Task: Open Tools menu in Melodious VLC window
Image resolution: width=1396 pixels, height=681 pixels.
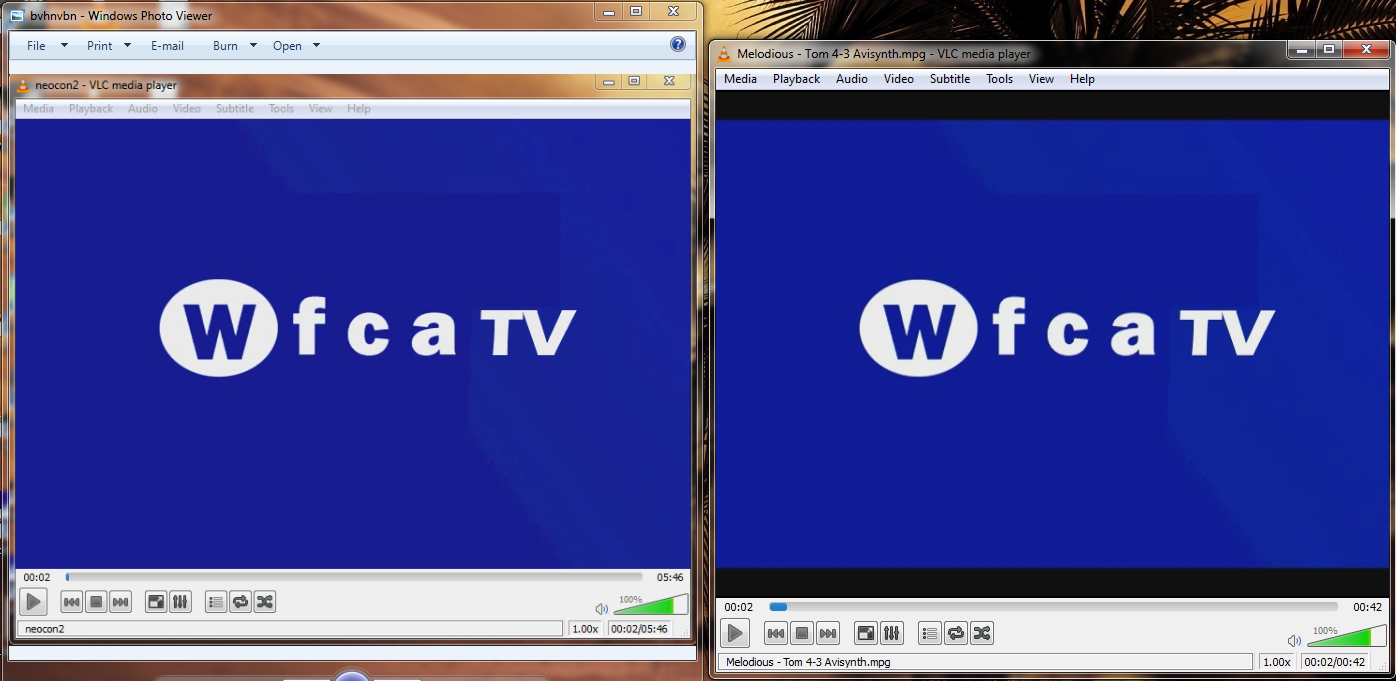Action: tap(1000, 79)
